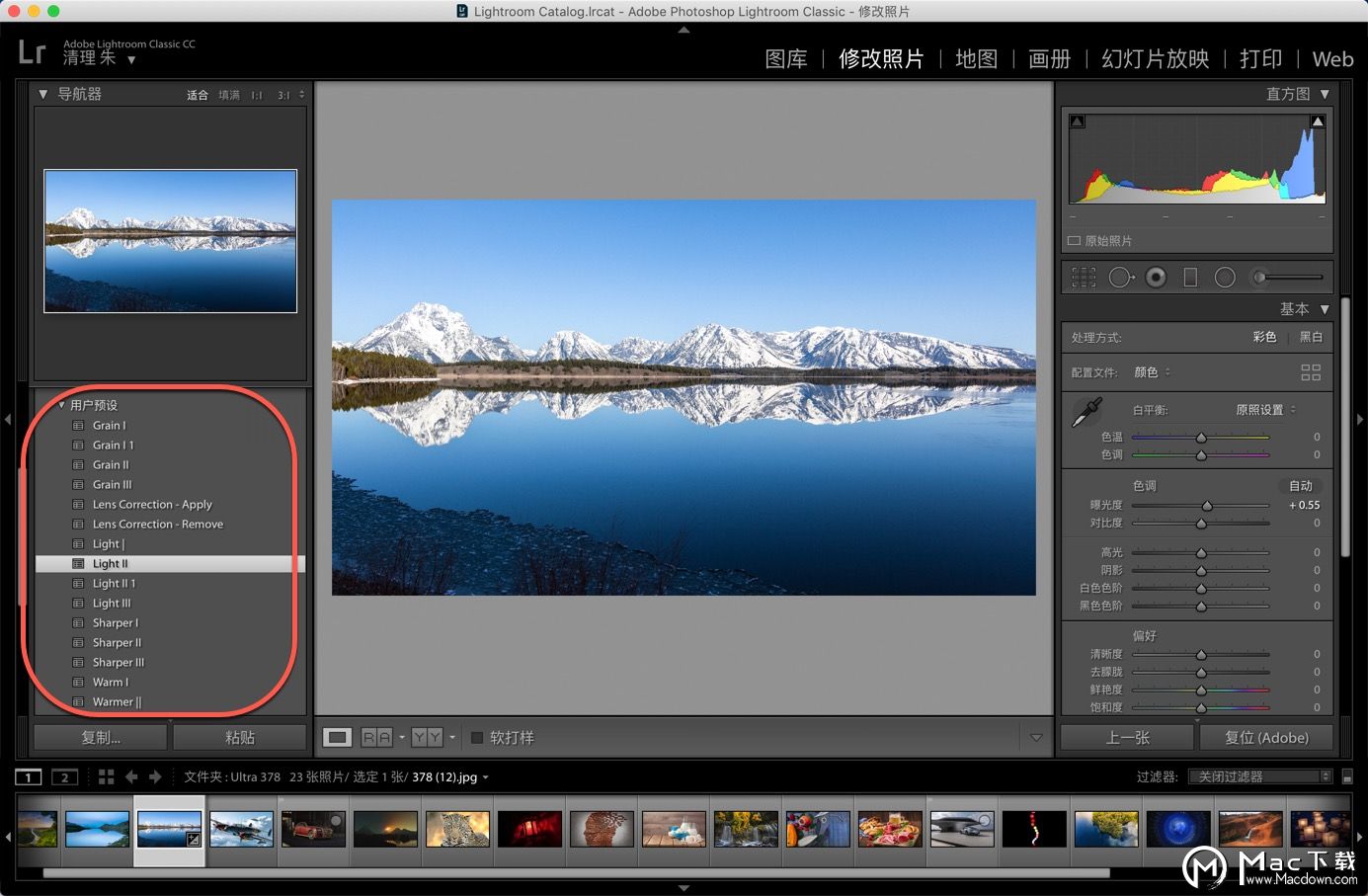Select the Adjustment Brush tool
Screen dimensions: 1368x896
[1287, 278]
